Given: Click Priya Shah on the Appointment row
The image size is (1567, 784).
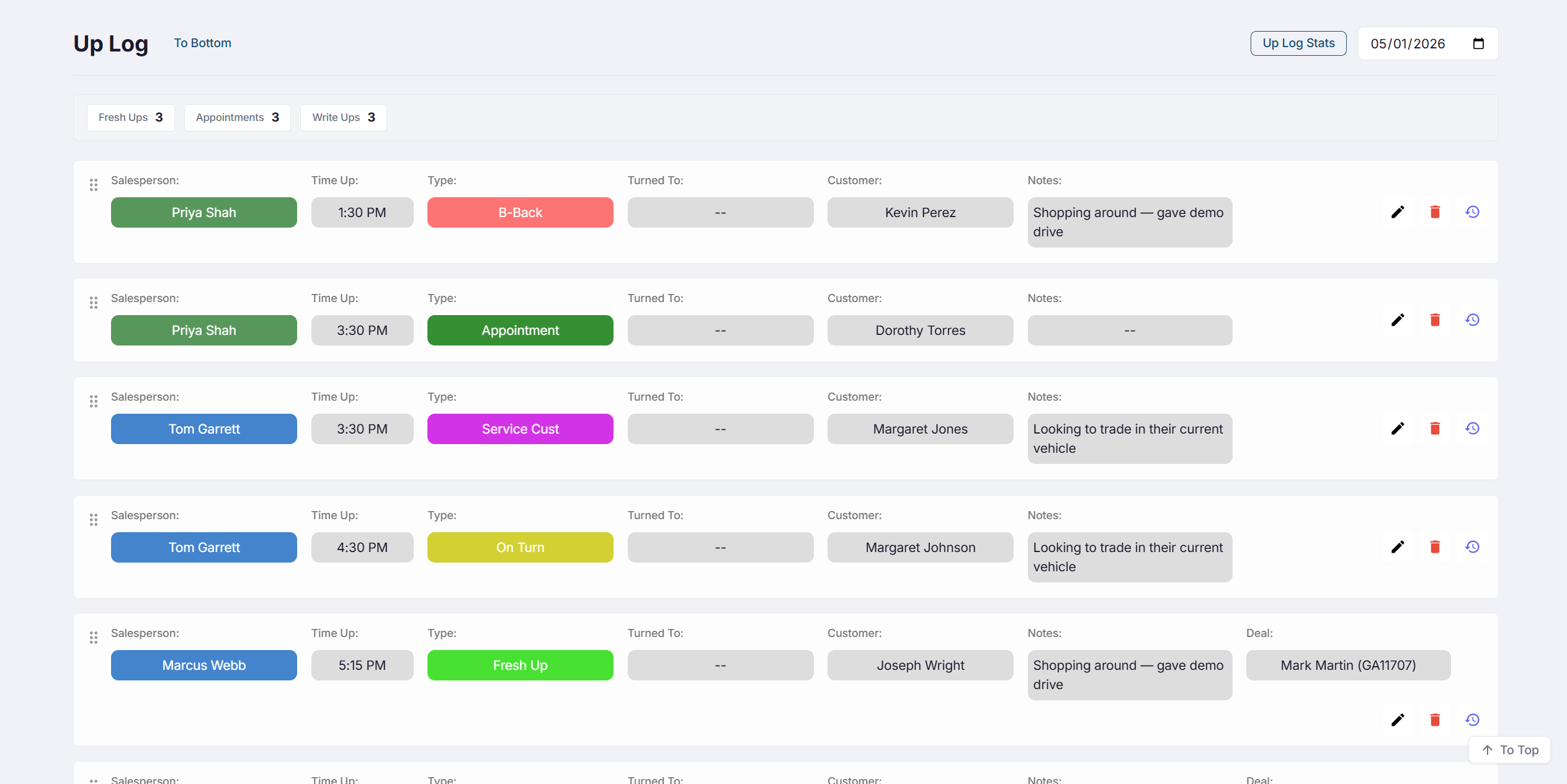Looking at the screenshot, I should pyautogui.click(x=204, y=331).
